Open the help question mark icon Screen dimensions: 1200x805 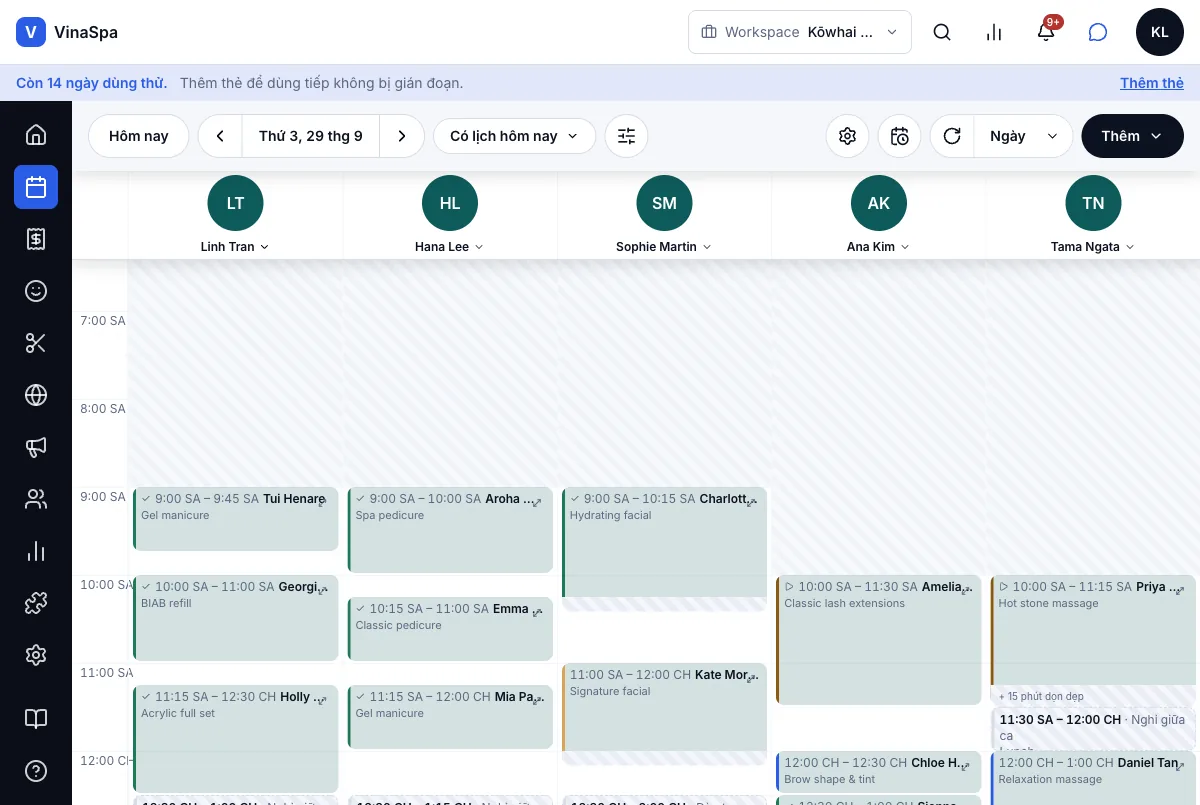[x=36, y=771]
